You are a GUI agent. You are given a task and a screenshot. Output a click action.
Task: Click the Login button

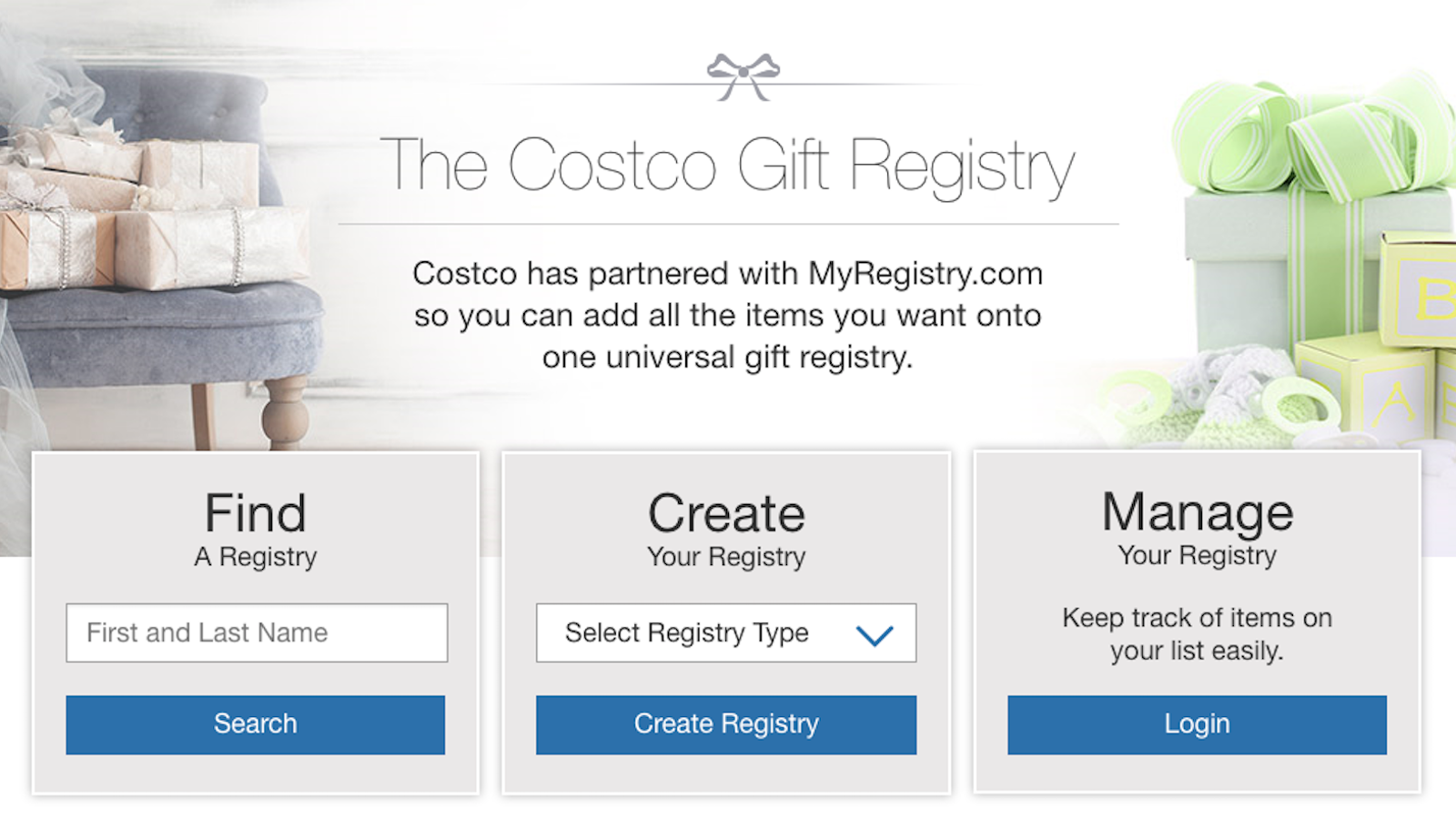[1197, 724]
